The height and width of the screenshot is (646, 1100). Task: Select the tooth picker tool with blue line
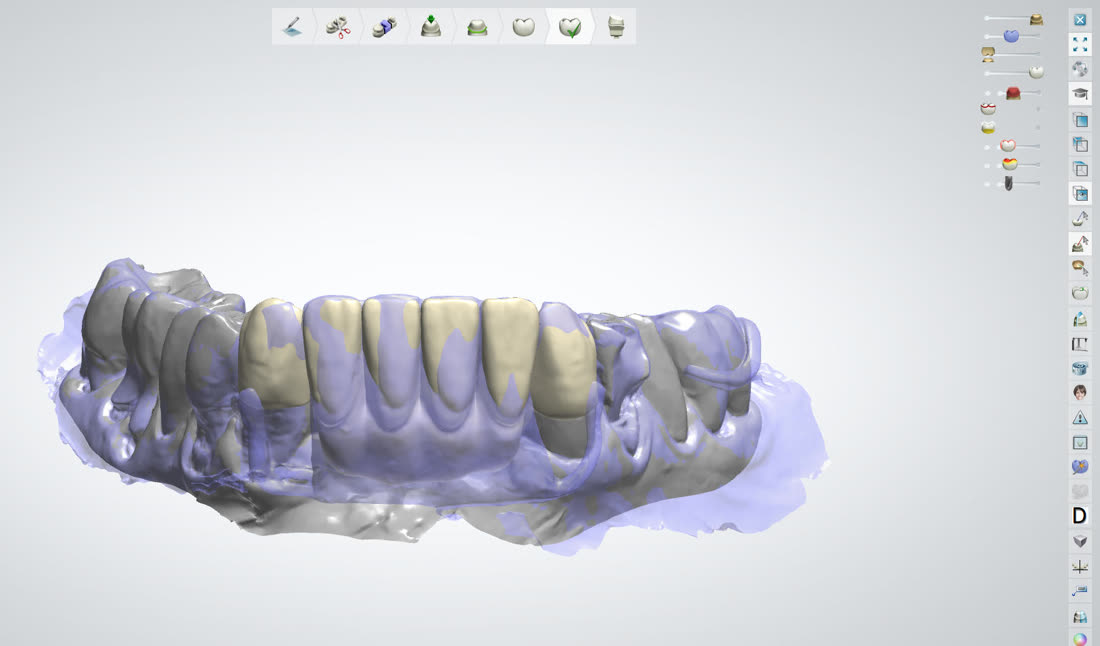[1080, 219]
